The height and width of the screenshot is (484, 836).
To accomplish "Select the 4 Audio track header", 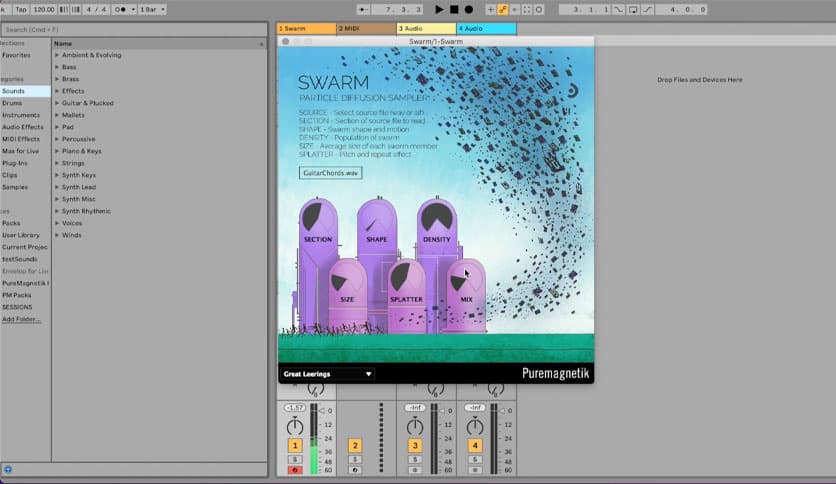I will (486, 28).
